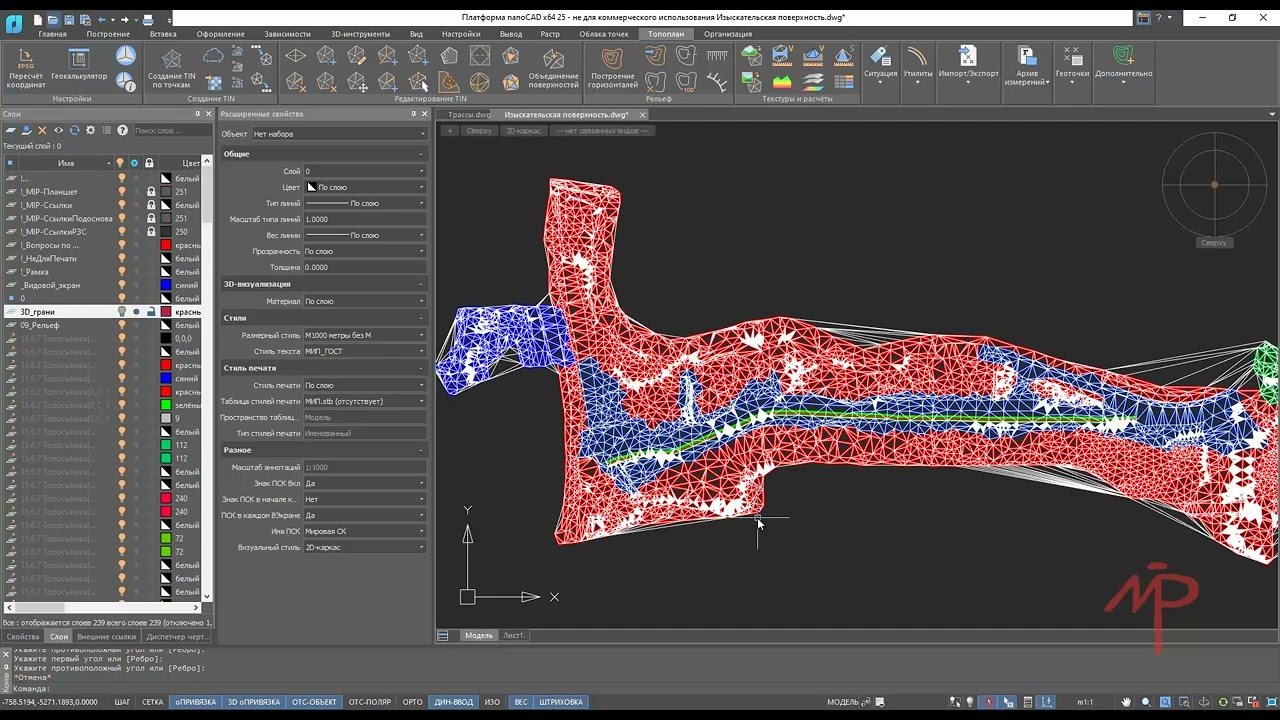The image size is (1280, 720).
Task: Unlock the !_MIP-Планшет layer lock
Action: [x=150, y=192]
